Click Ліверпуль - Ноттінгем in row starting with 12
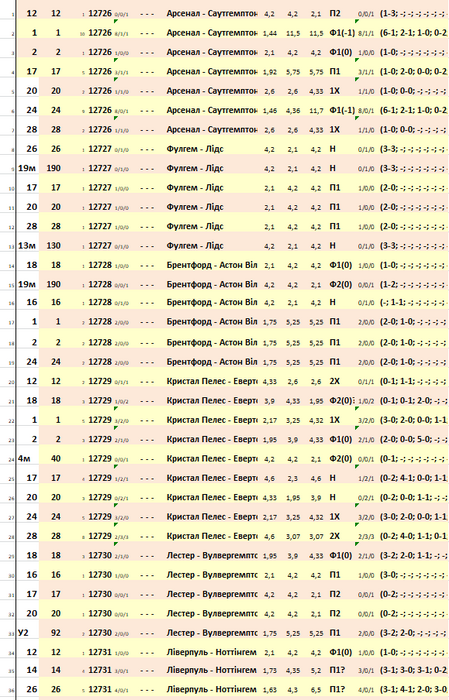The height and width of the screenshot is (700, 449). tap(212, 652)
